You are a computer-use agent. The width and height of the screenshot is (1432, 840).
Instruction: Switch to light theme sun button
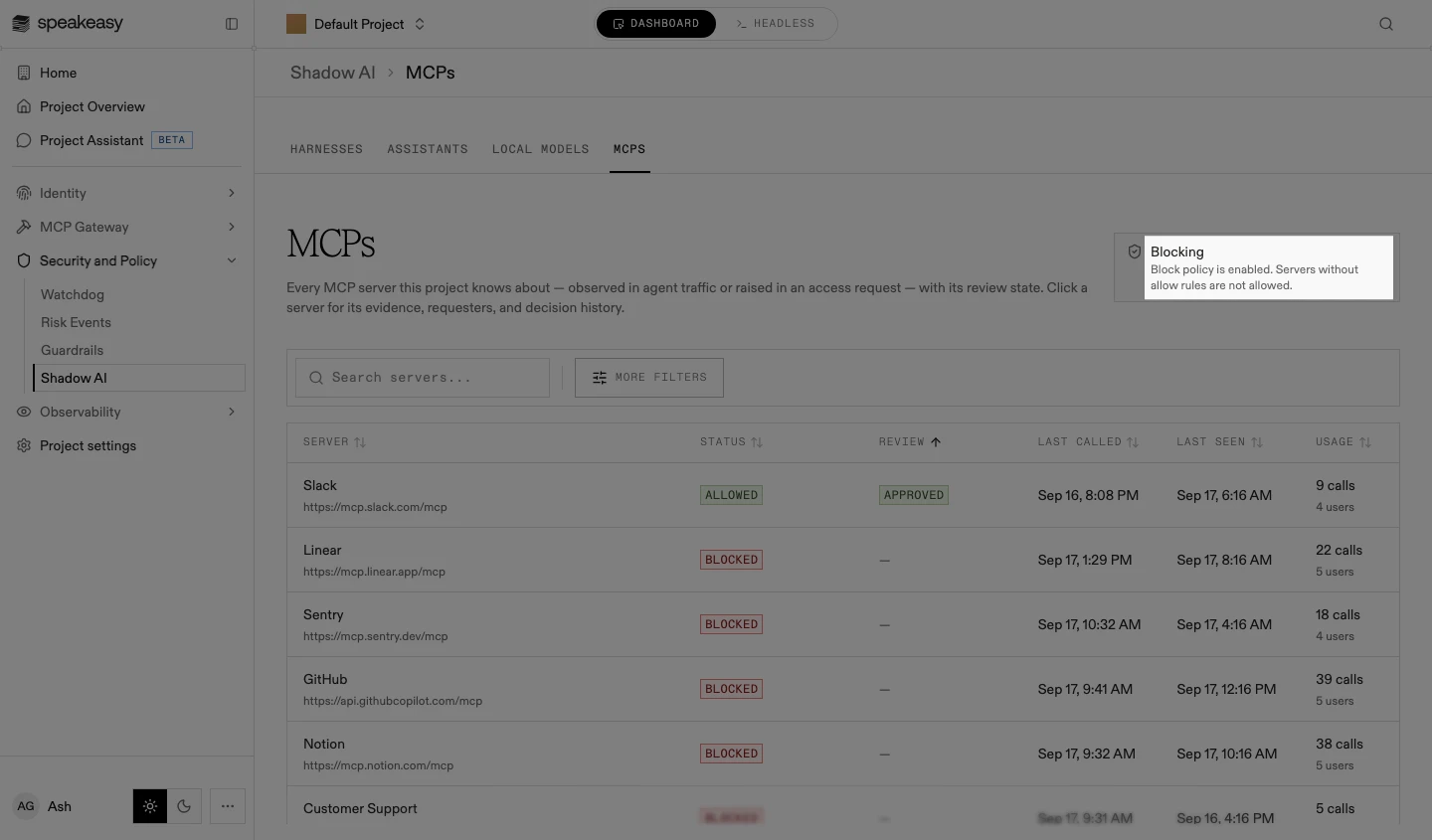click(x=150, y=806)
